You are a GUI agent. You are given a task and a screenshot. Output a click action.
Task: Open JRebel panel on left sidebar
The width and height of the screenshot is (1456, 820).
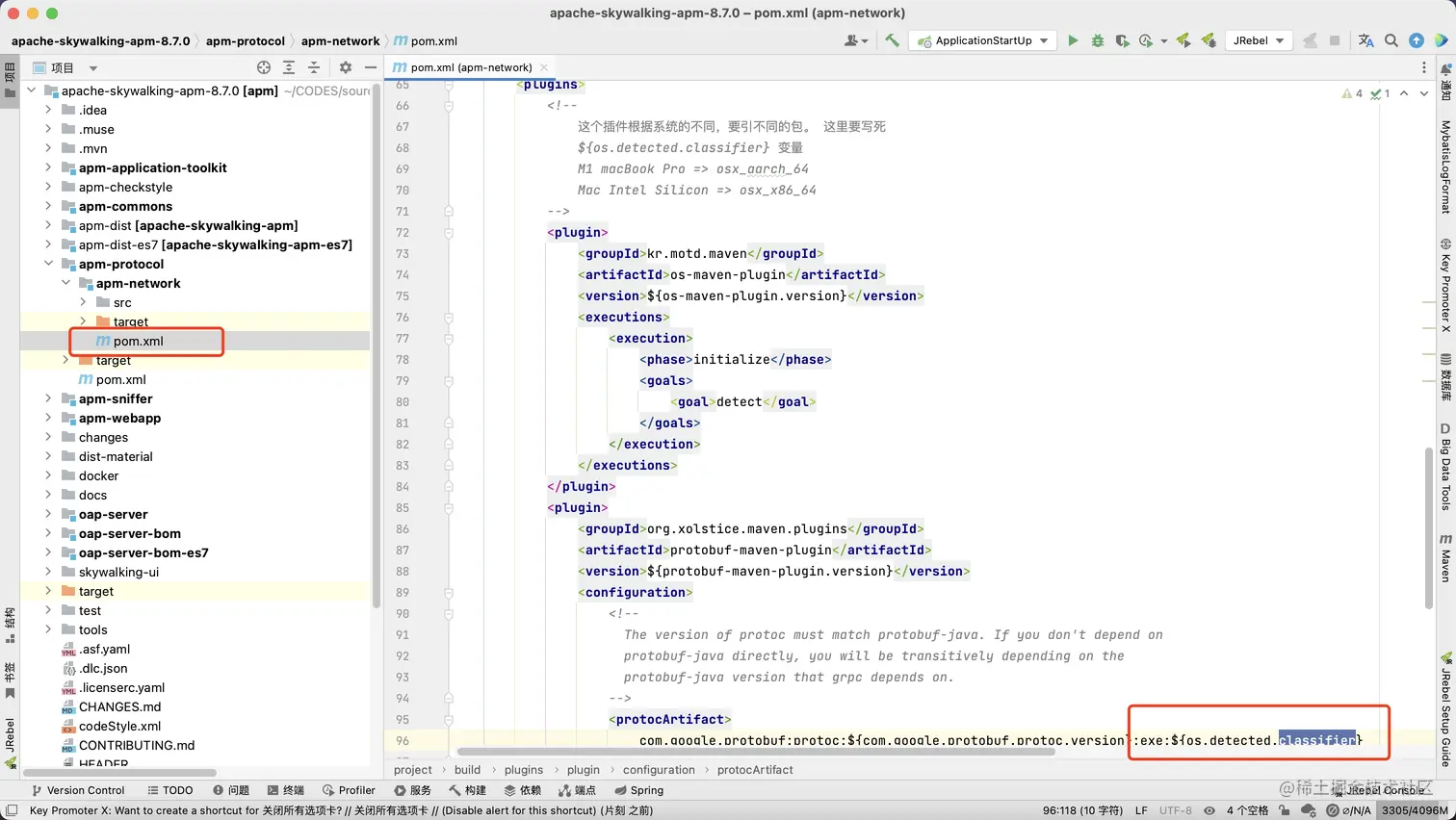[10, 743]
